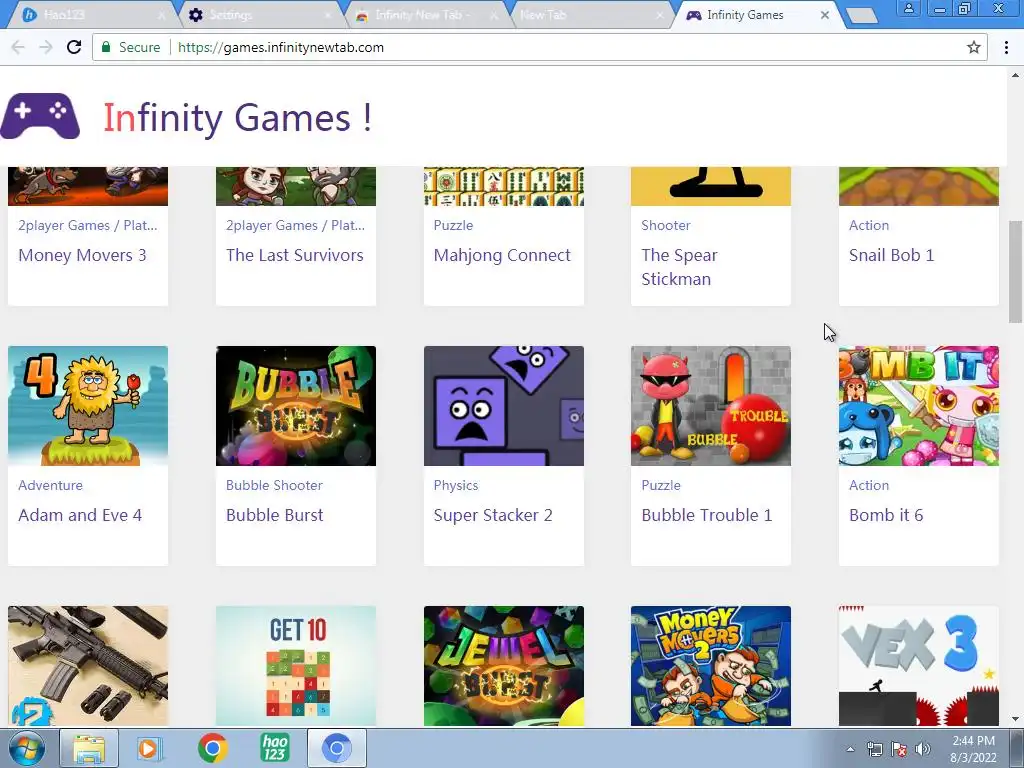
Task: Switch to the New Tab tab
Action: click(x=590, y=15)
